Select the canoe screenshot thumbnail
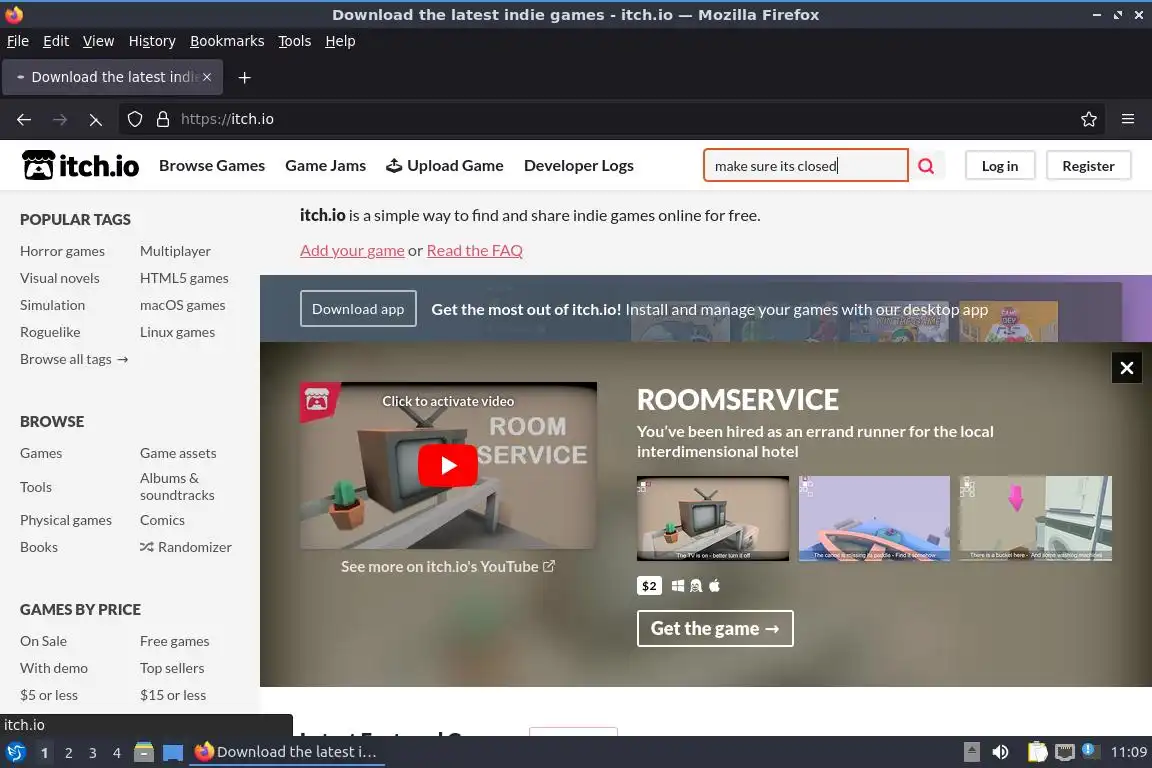The width and height of the screenshot is (1152, 768). pos(874,518)
